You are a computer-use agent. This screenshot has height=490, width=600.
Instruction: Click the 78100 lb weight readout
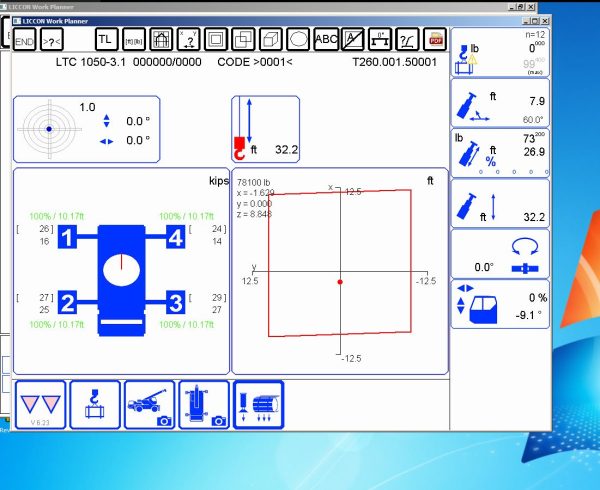tap(253, 183)
